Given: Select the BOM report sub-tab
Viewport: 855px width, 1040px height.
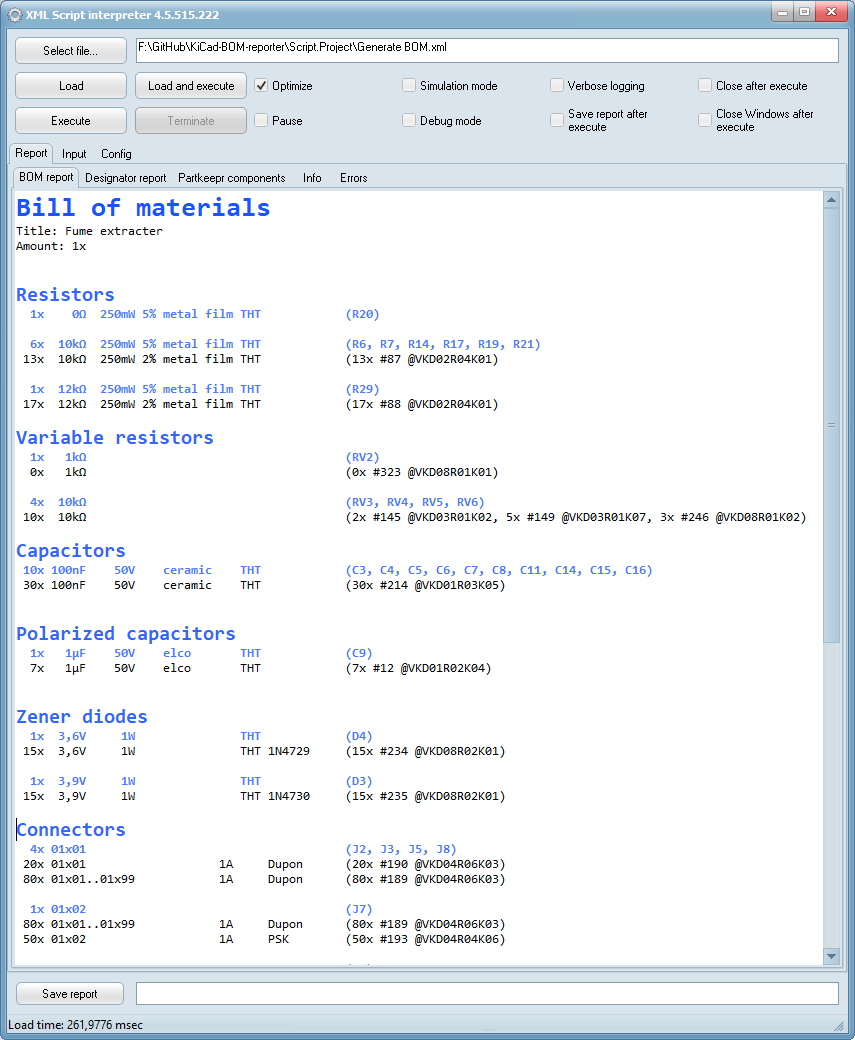Looking at the screenshot, I should [x=46, y=177].
